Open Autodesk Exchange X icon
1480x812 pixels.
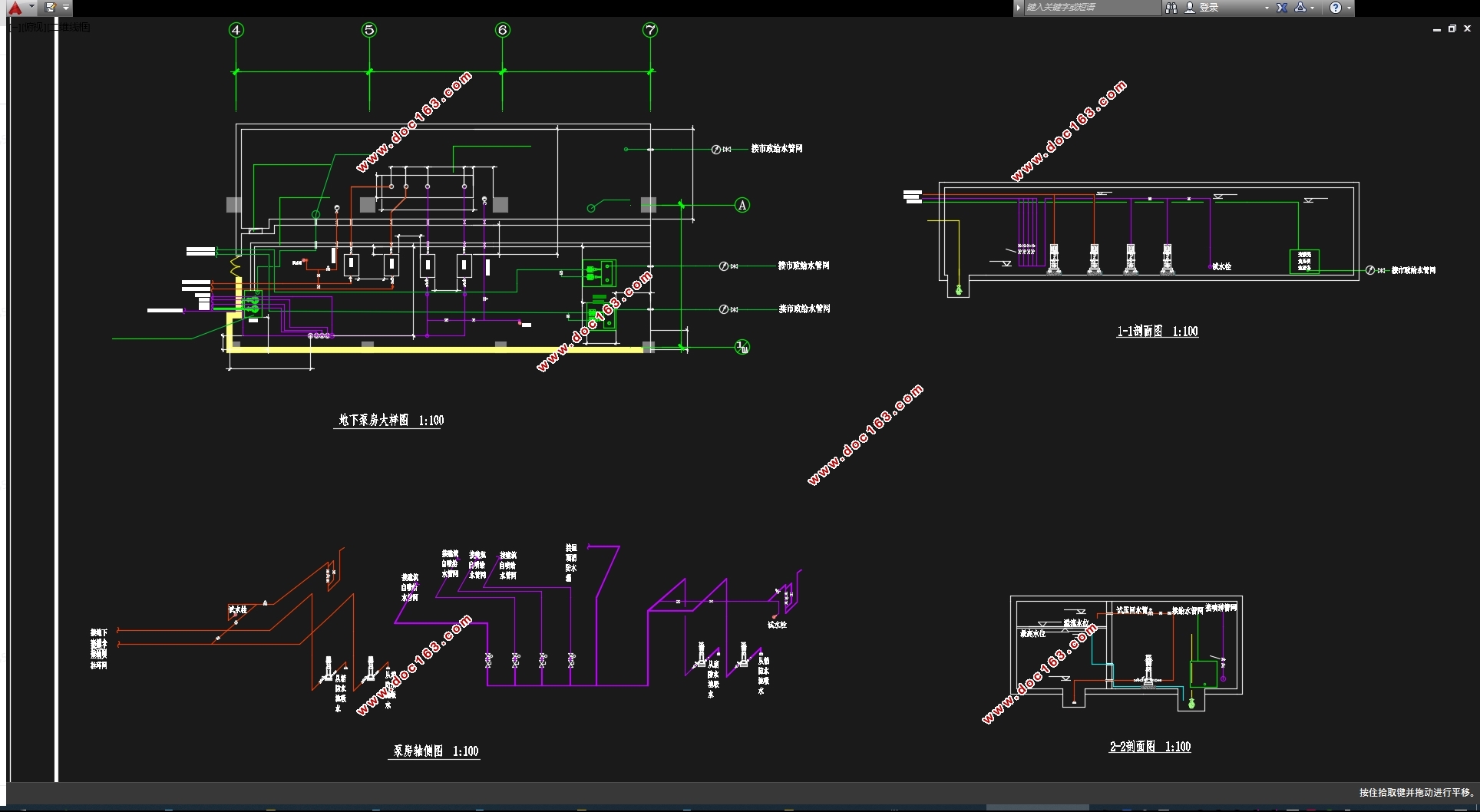tap(1282, 8)
